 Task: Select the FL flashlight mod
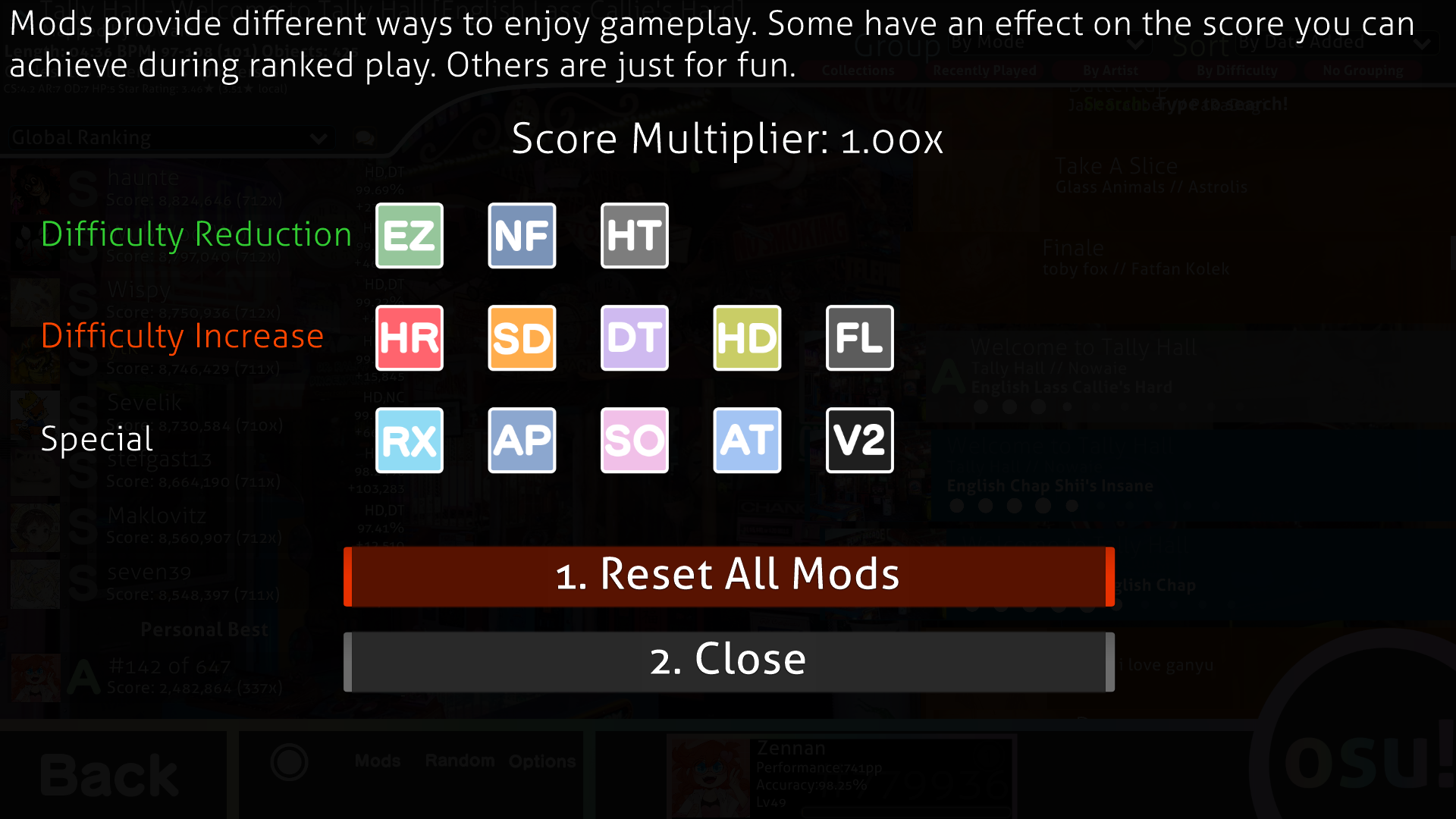(x=859, y=338)
